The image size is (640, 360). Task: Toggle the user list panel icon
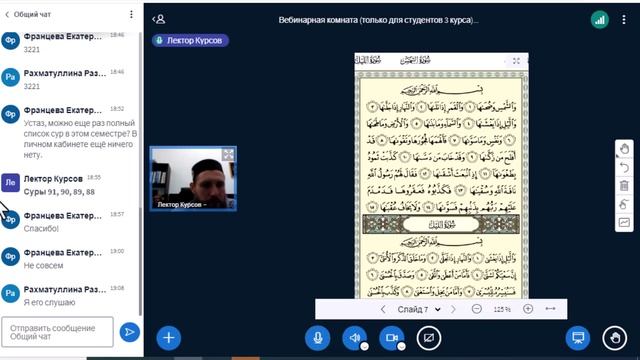pyautogui.click(x=159, y=19)
